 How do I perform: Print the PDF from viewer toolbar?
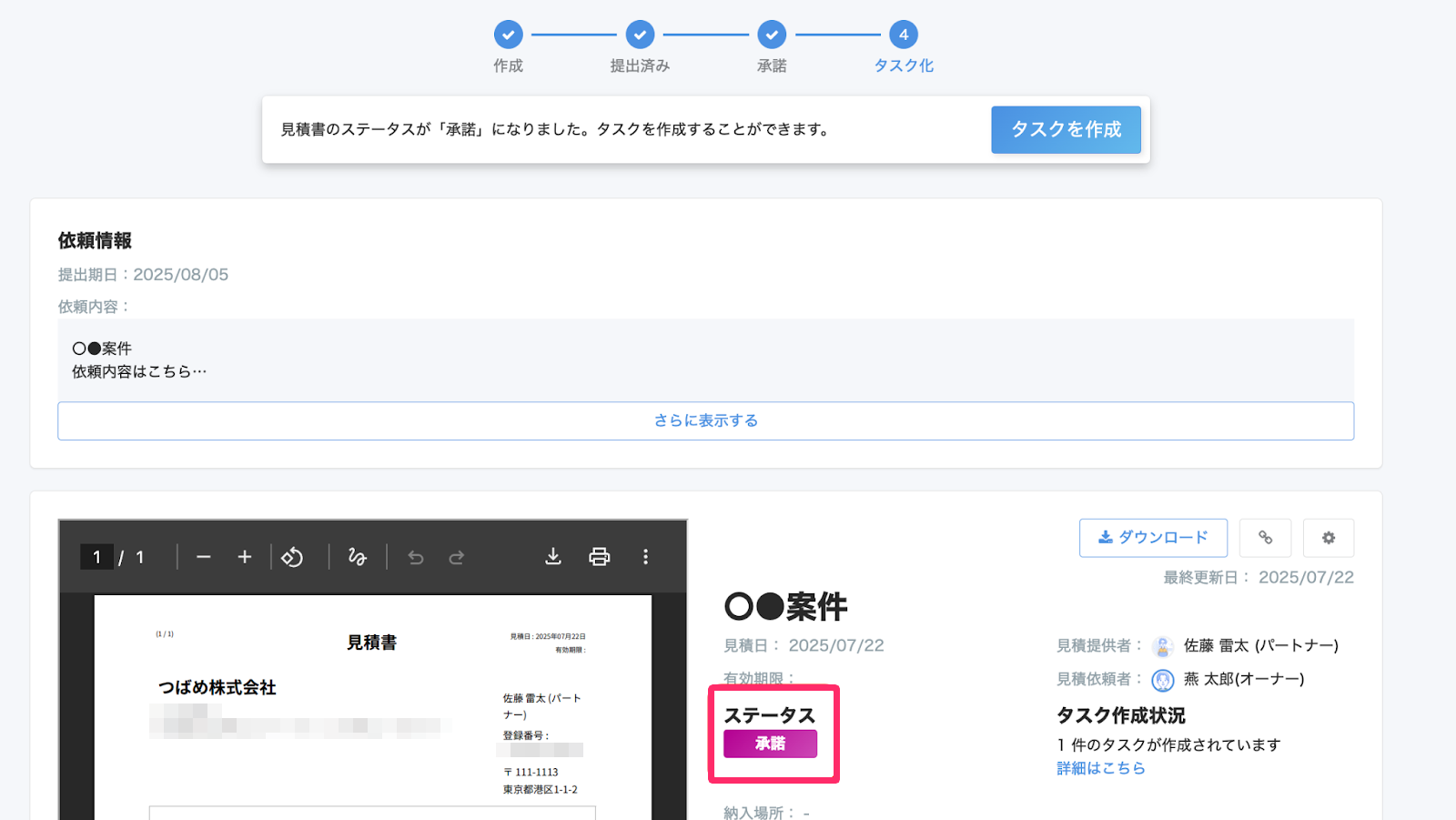click(x=599, y=557)
